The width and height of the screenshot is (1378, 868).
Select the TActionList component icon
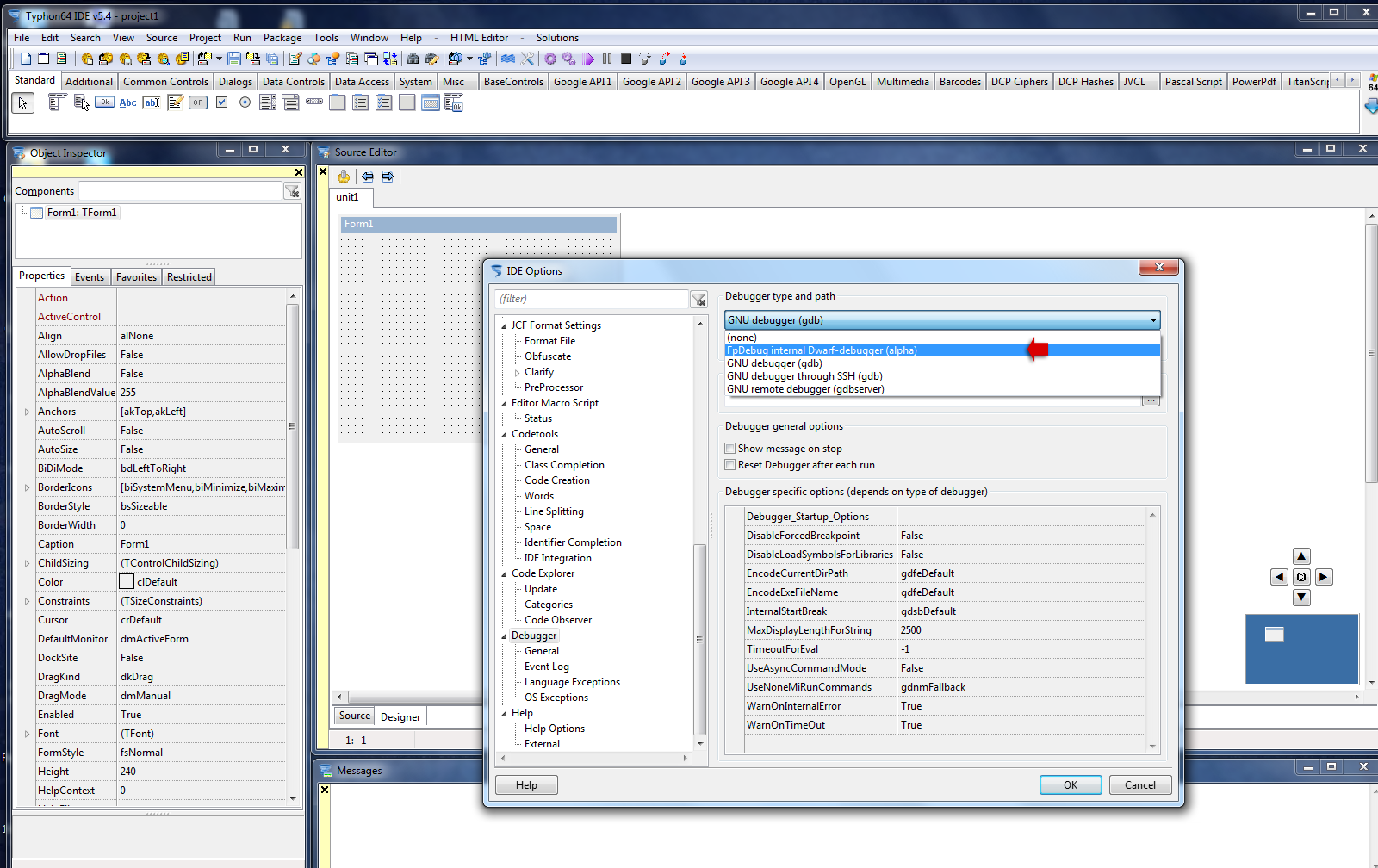(454, 102)
